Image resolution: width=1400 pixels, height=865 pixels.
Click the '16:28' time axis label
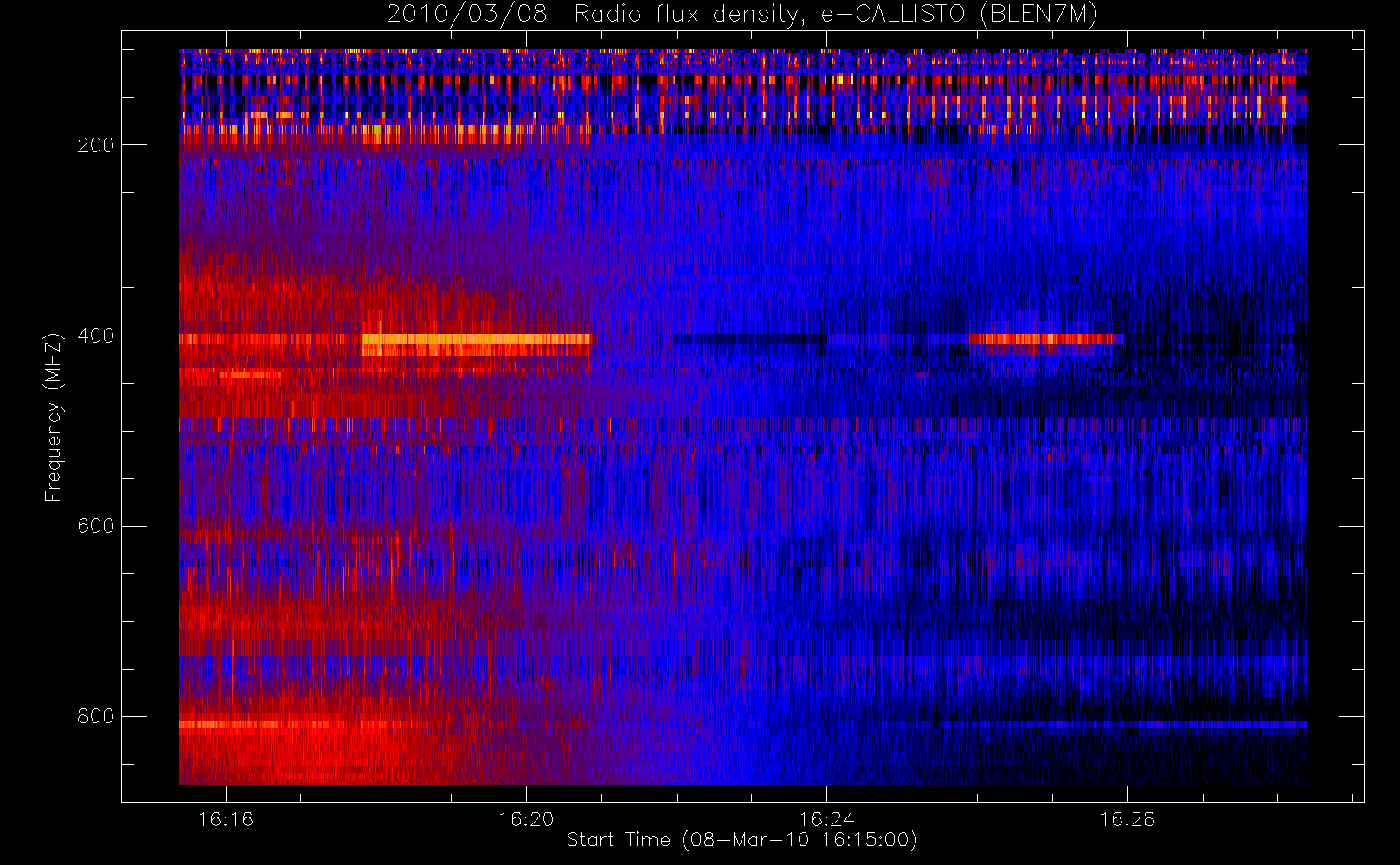[1127, 819]
